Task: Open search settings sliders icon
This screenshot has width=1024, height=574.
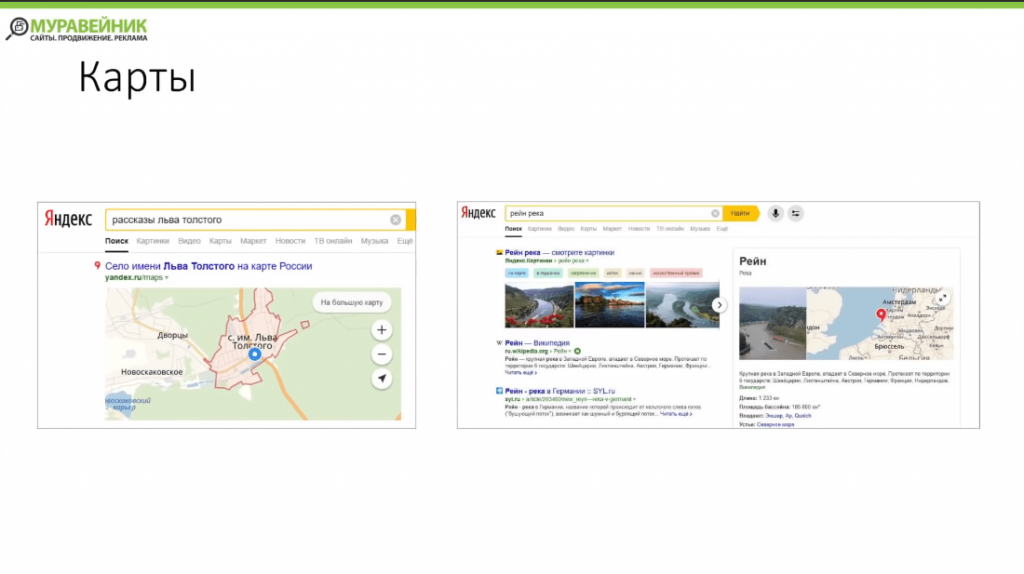Action: click(795, 214)
